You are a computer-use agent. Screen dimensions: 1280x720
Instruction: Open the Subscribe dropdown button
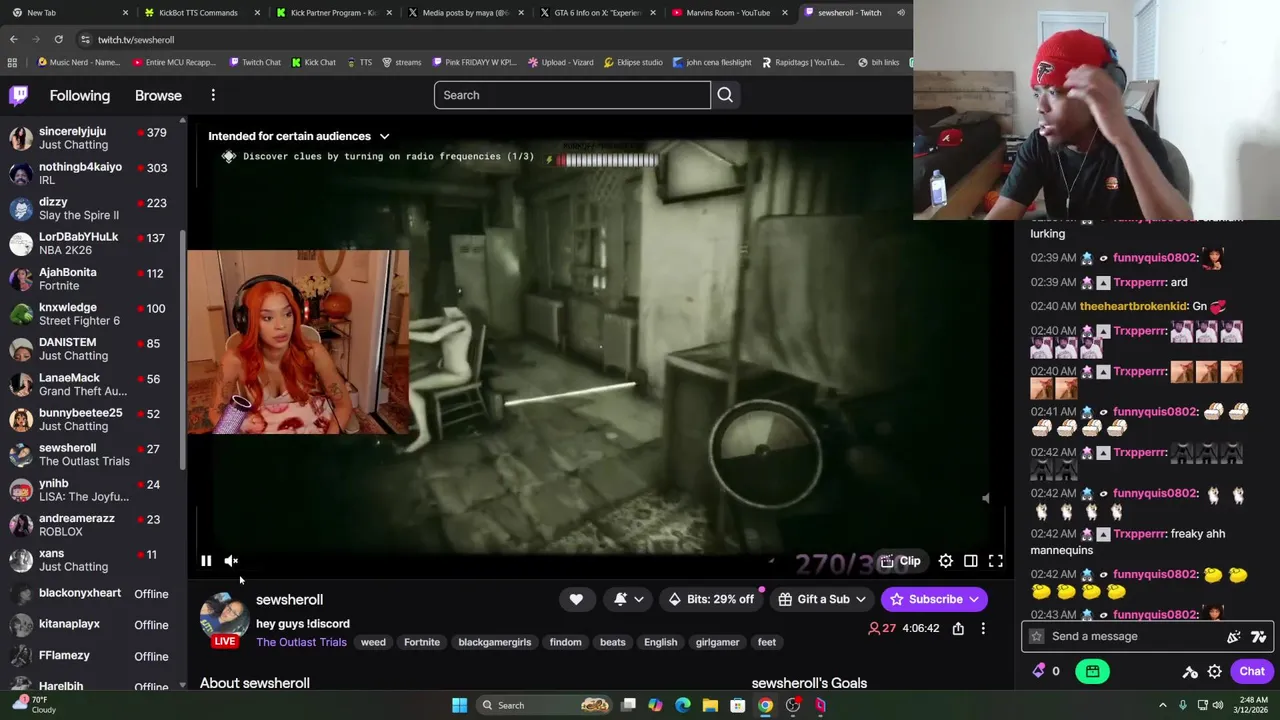[934, 599]
